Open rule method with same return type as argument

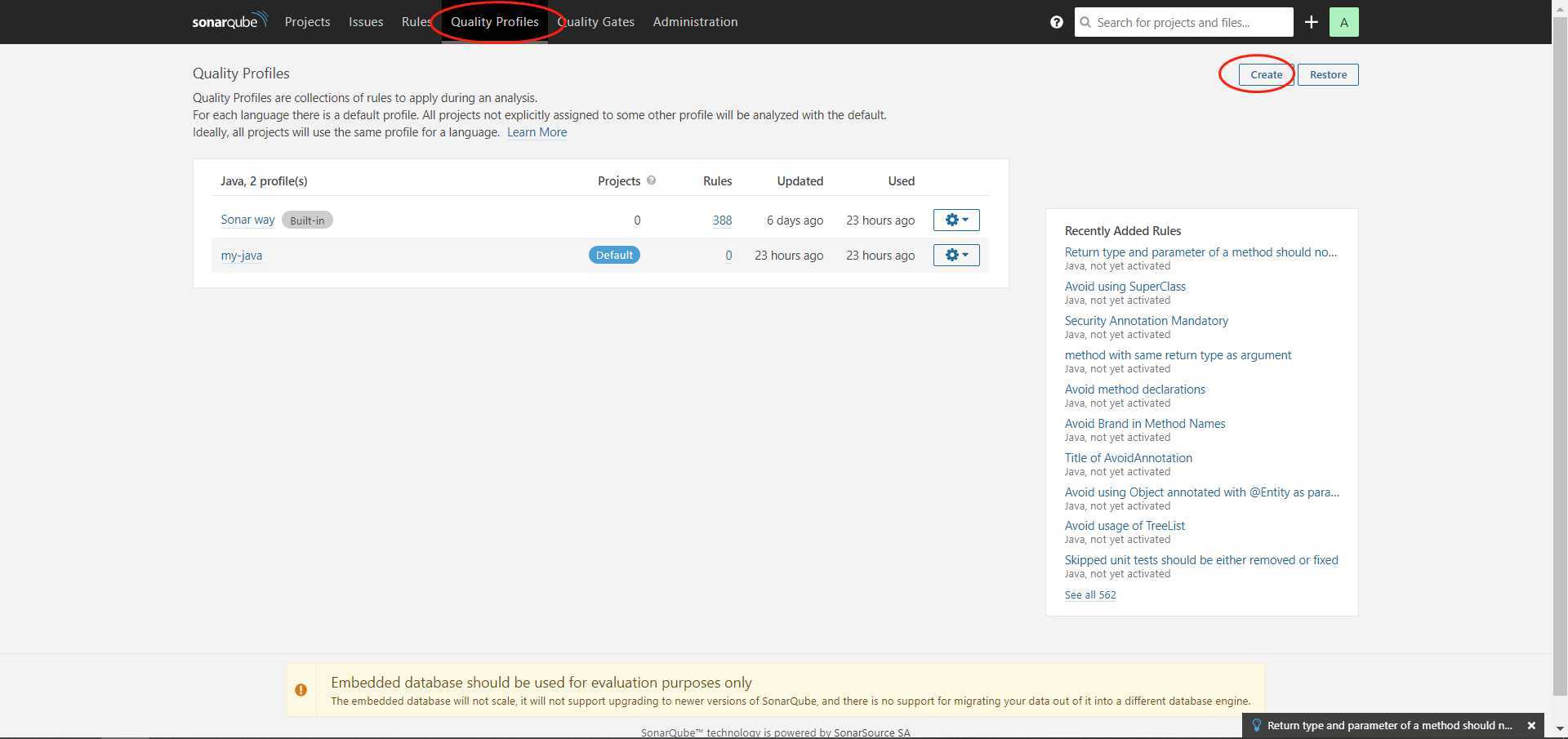[x=1178, y=355]
